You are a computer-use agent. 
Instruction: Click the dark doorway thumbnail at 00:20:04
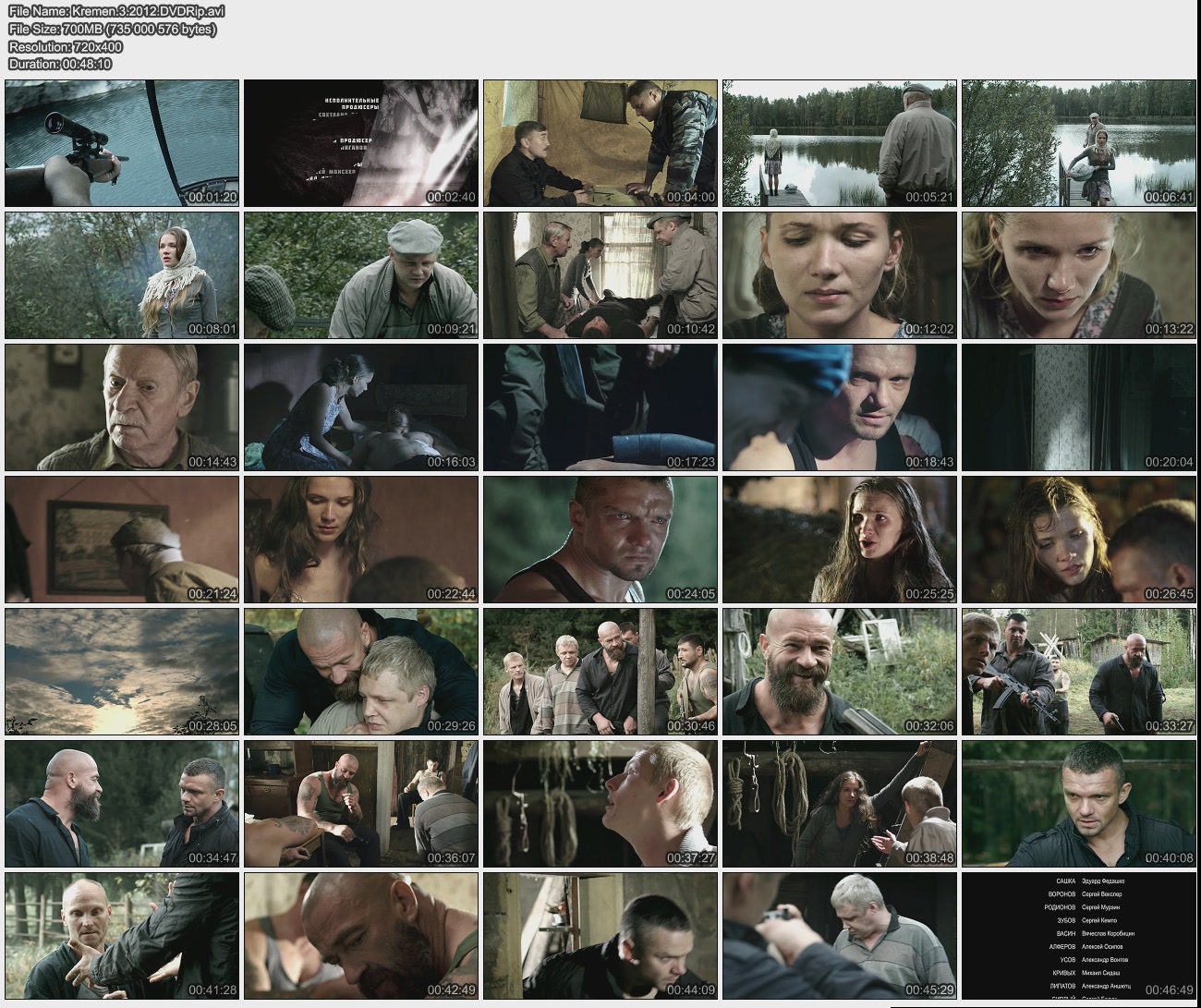click(1079, 407)
